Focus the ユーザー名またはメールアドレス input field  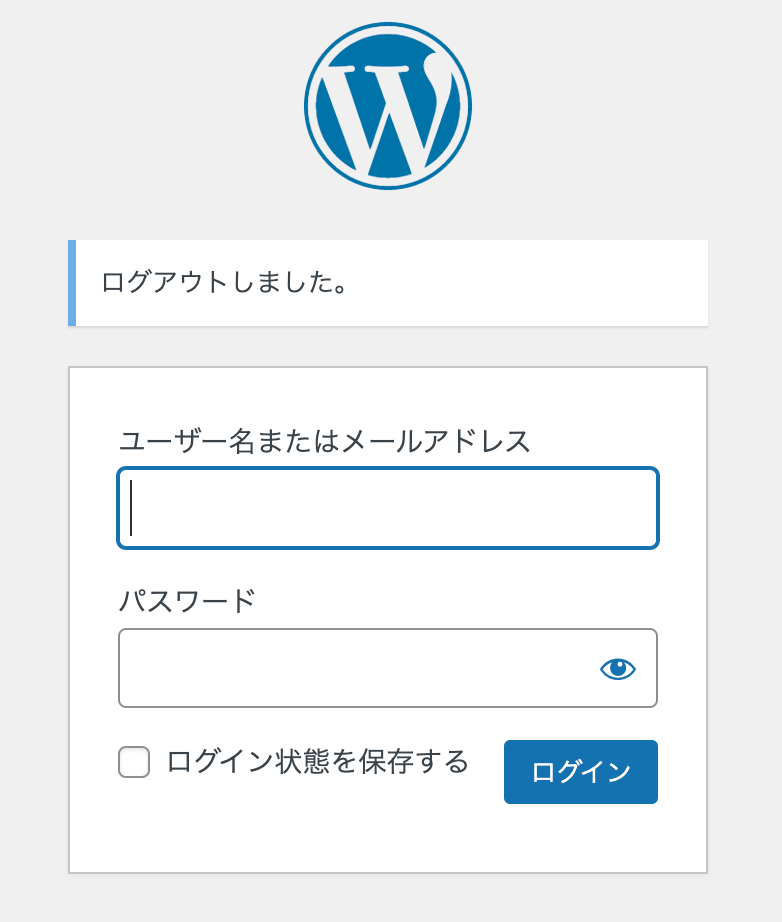(388, 508)
